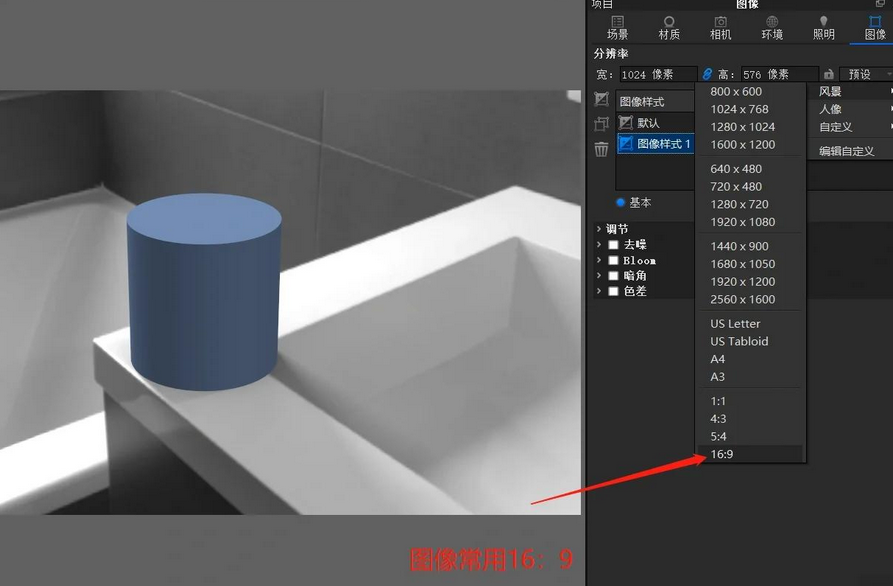Choose 16:9 from the preset list
Image resolution: width=893 pixels, height=586 pixels.
[722, 454]
